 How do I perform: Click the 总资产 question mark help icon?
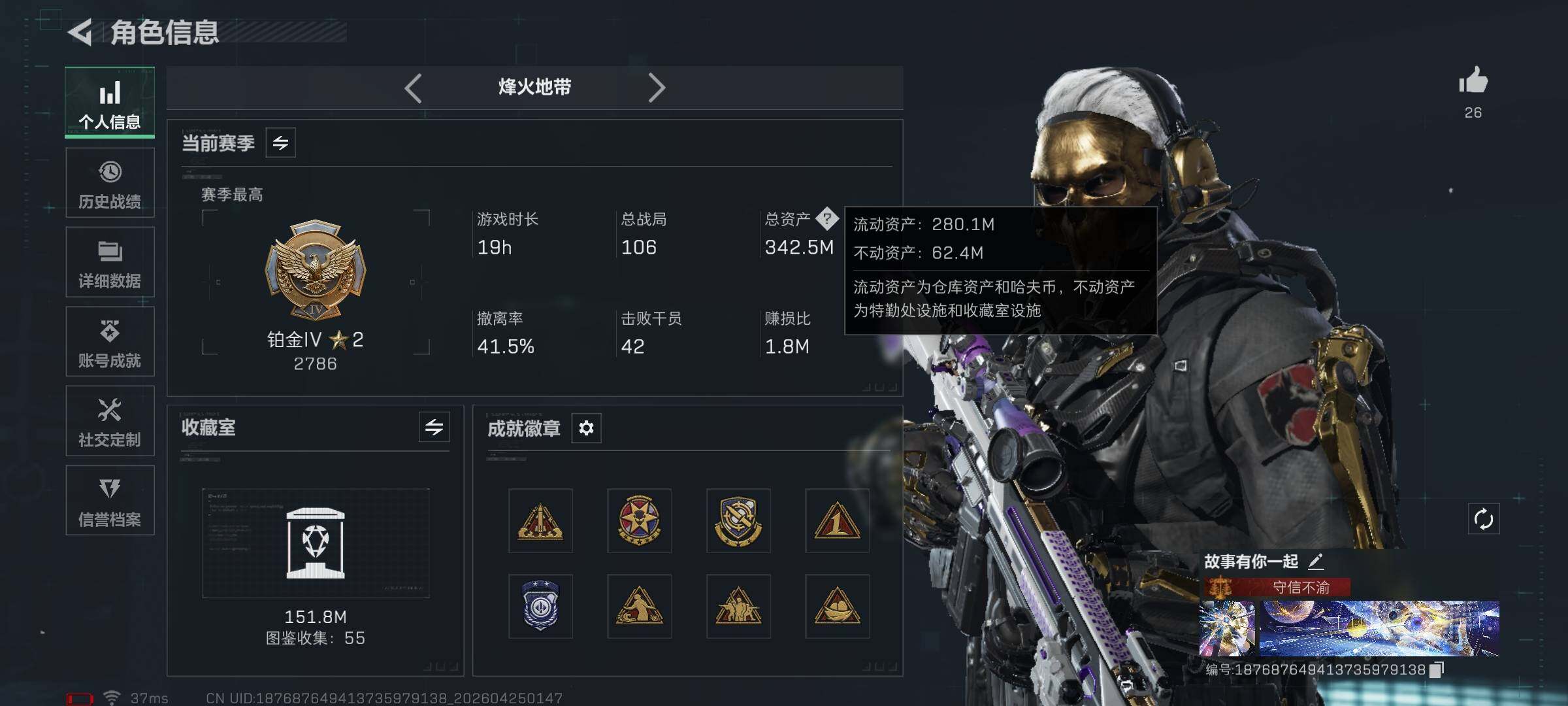[x=826, y=218]
